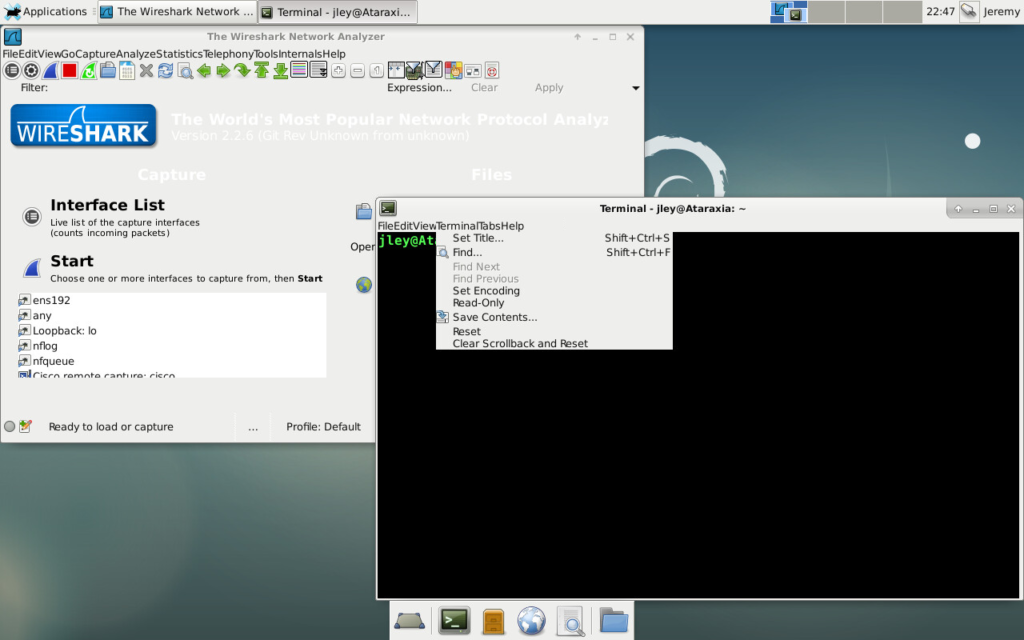Screen dimensions: 1024x640
Task: Click the blue shark fin start capture icon
Action: point(50,71)
